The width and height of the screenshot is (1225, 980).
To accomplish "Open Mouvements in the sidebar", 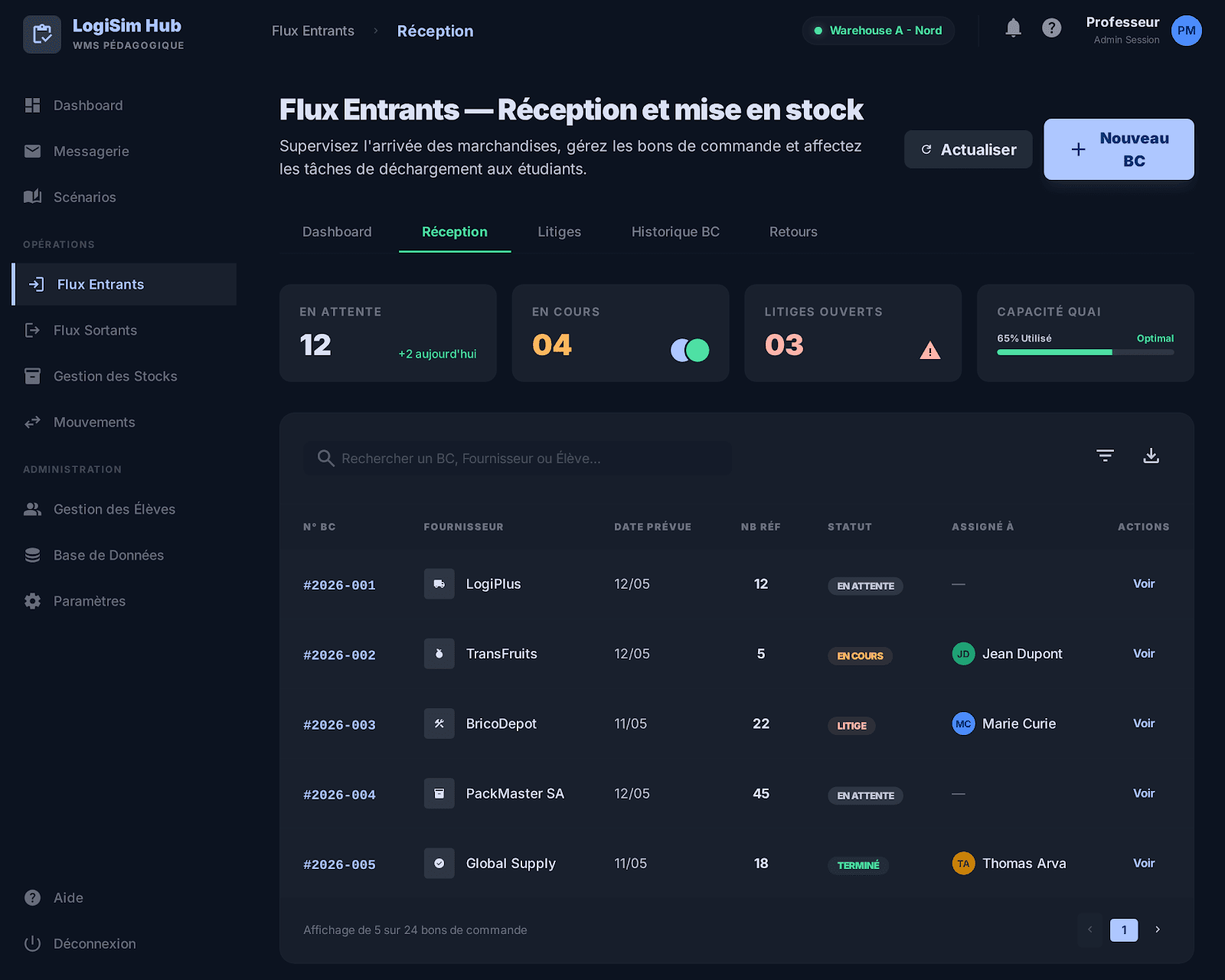I will click(124, 423).
